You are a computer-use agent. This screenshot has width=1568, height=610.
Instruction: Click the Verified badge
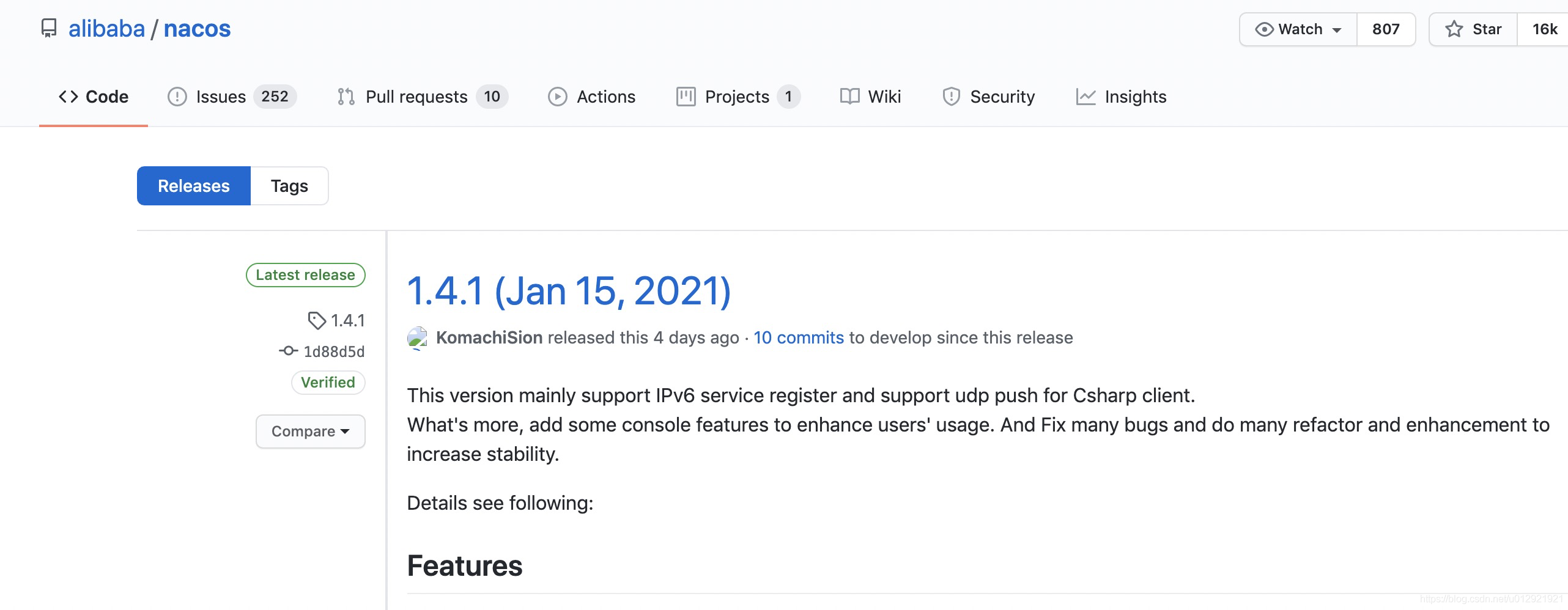pos(328,383)
